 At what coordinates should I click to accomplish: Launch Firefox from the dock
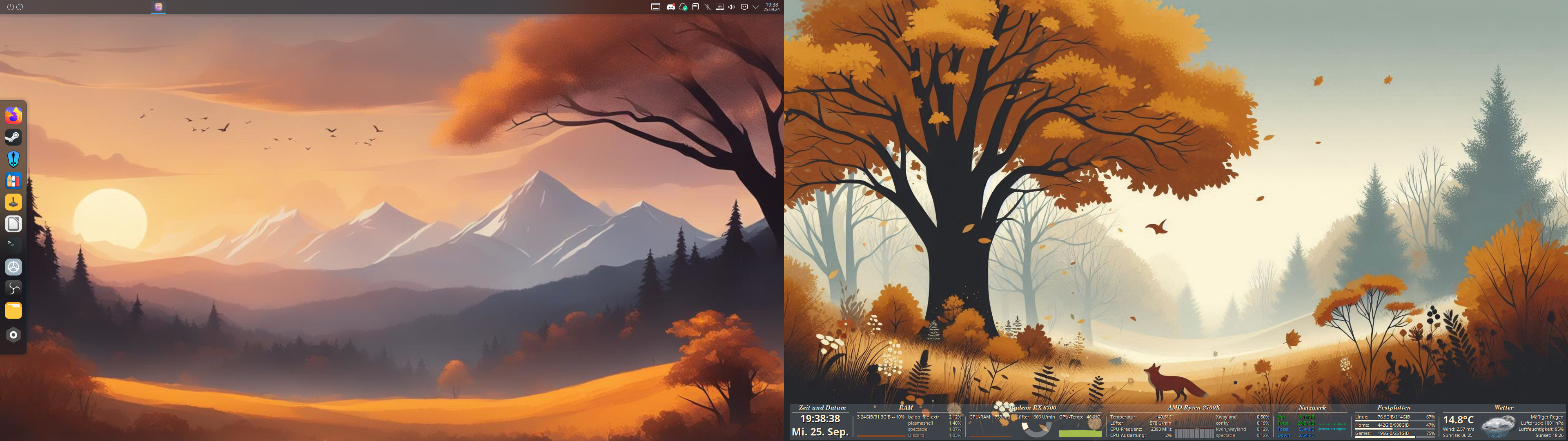coord(13,115)
